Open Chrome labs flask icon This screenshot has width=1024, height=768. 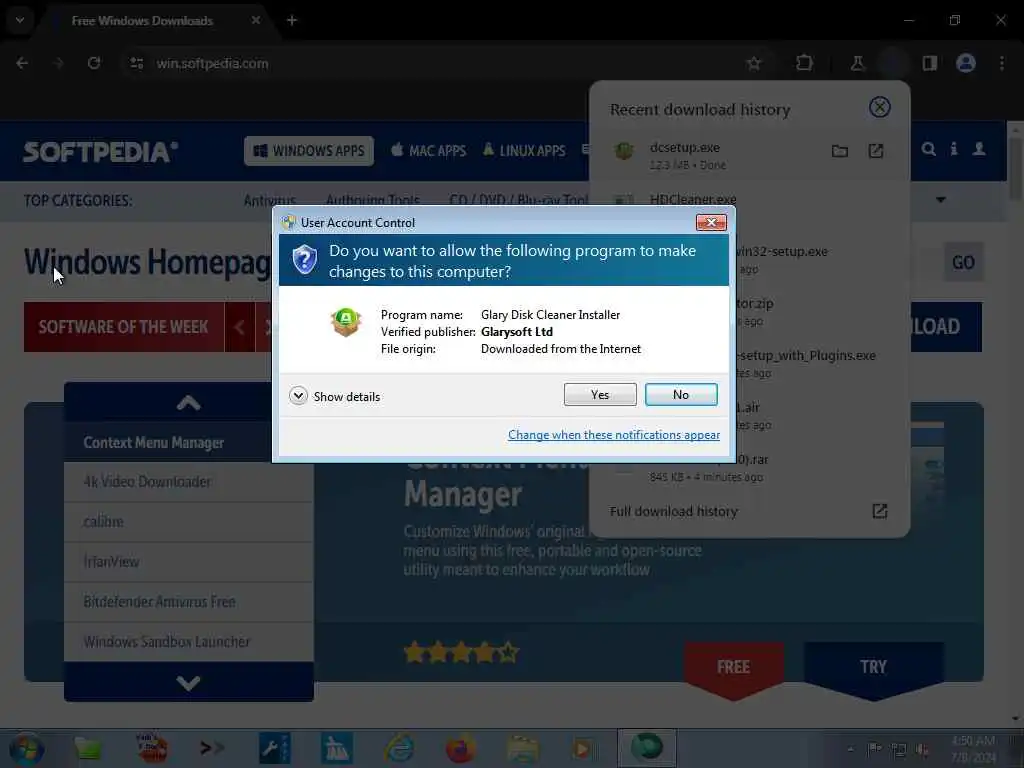pyautogui.click(x=857, y=63)
